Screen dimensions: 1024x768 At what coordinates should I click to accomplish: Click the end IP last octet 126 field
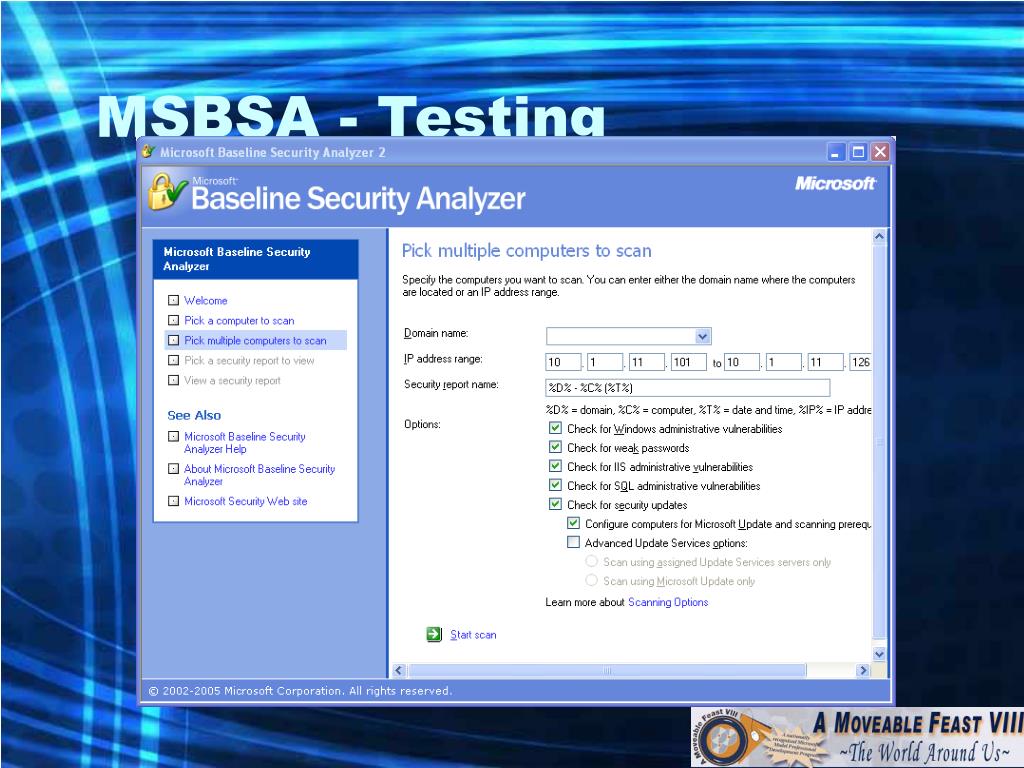coord(860,362)
